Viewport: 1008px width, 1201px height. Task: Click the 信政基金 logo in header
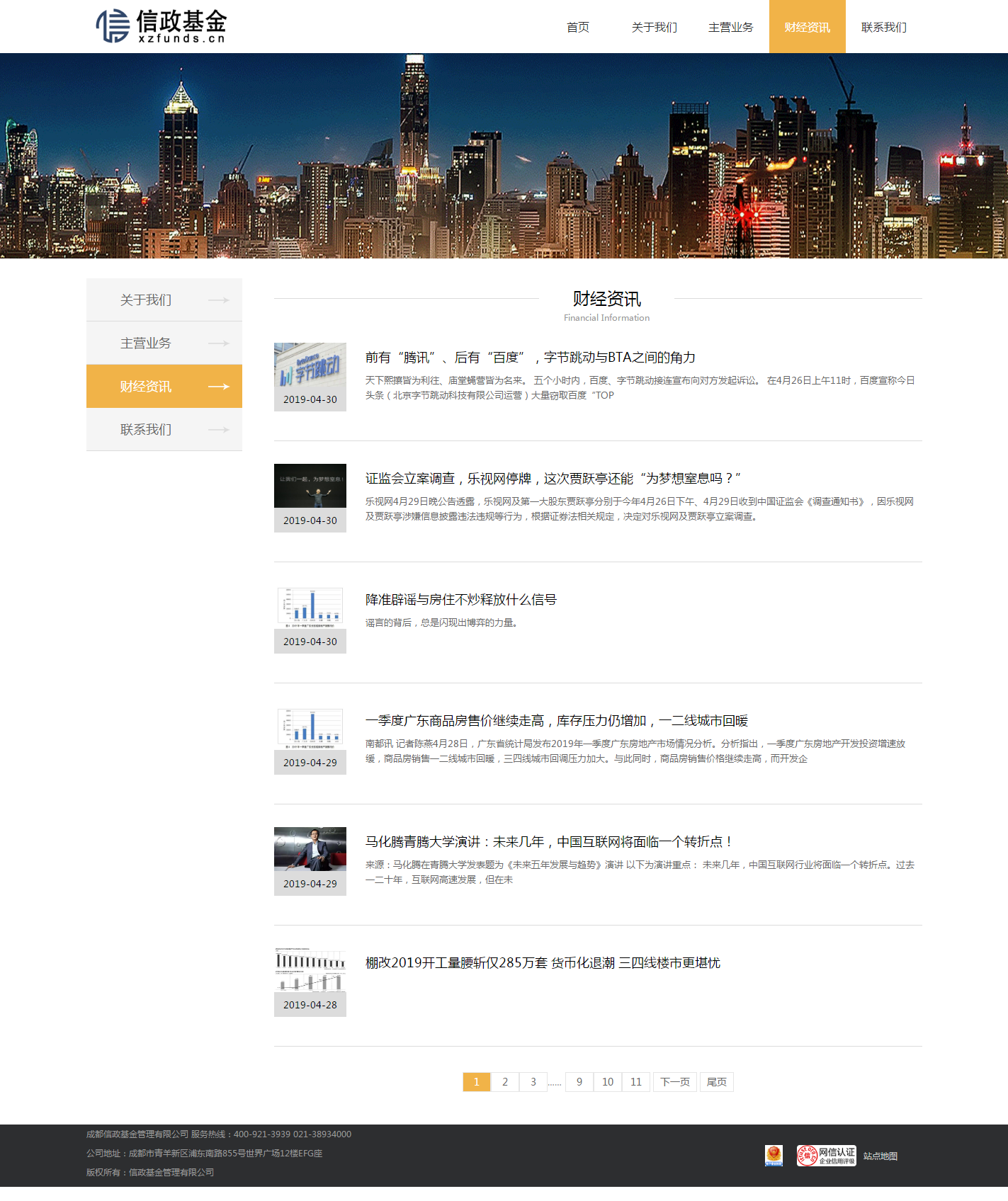(162, 26)
